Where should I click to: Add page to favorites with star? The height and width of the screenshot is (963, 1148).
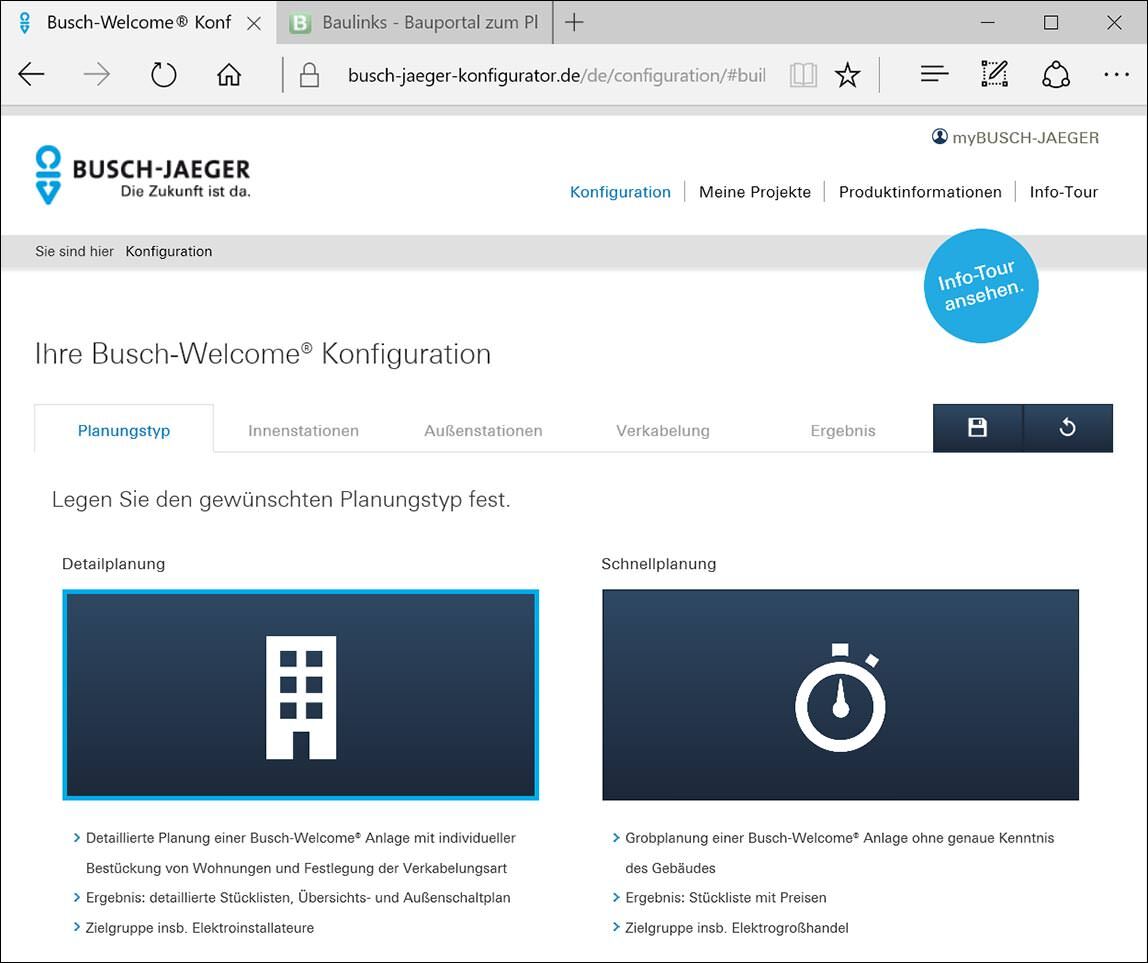click(x=848, y=75)
